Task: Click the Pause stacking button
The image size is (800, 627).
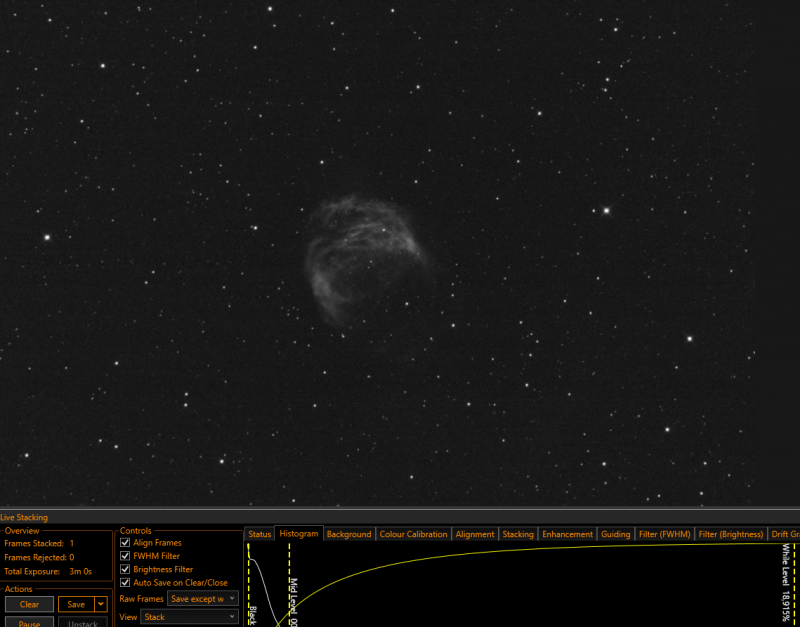Action: click(29, 622)
